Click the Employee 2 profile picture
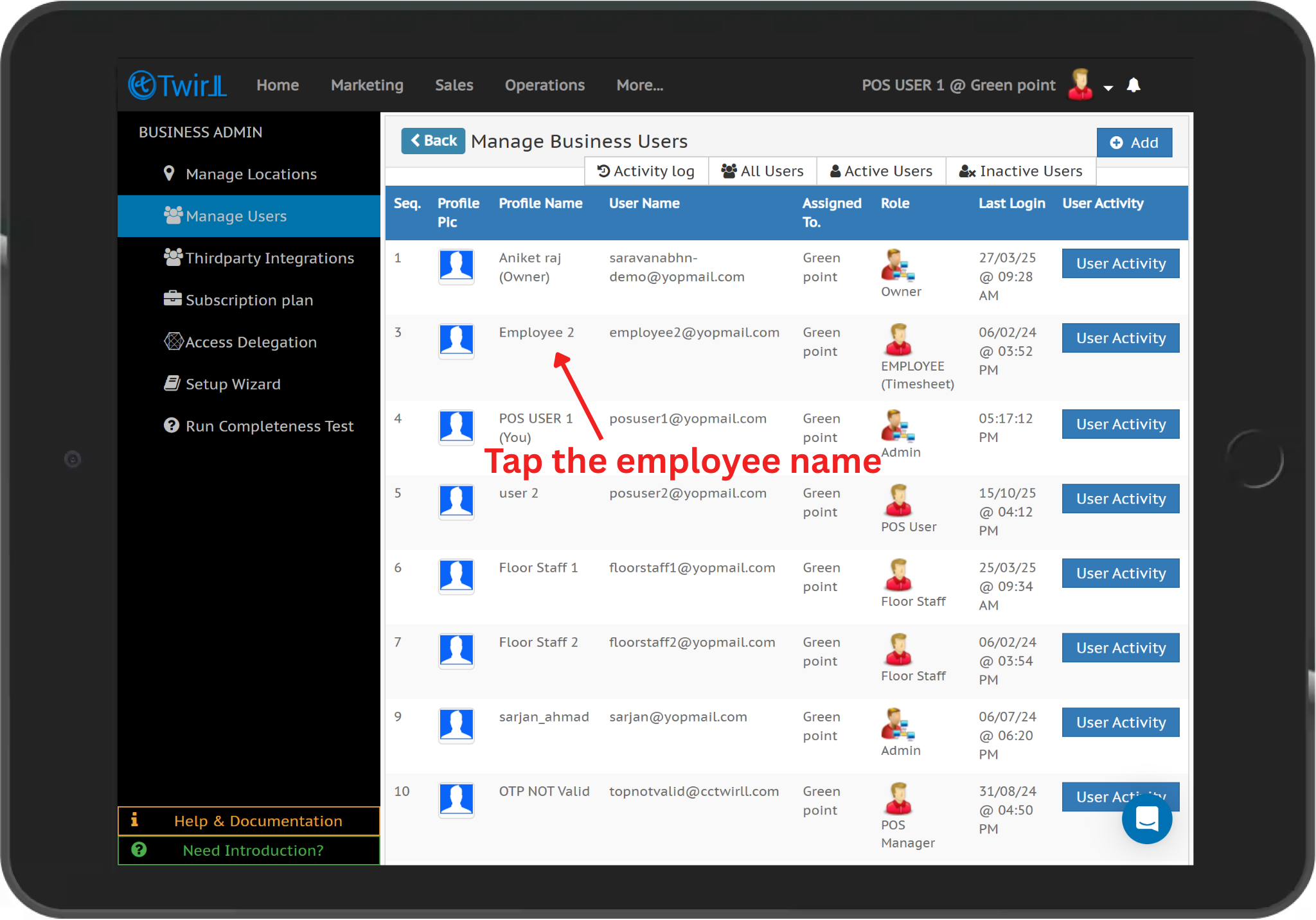Image resolution: width=1316 pixels, height=920 pixels. click(456, 340)
